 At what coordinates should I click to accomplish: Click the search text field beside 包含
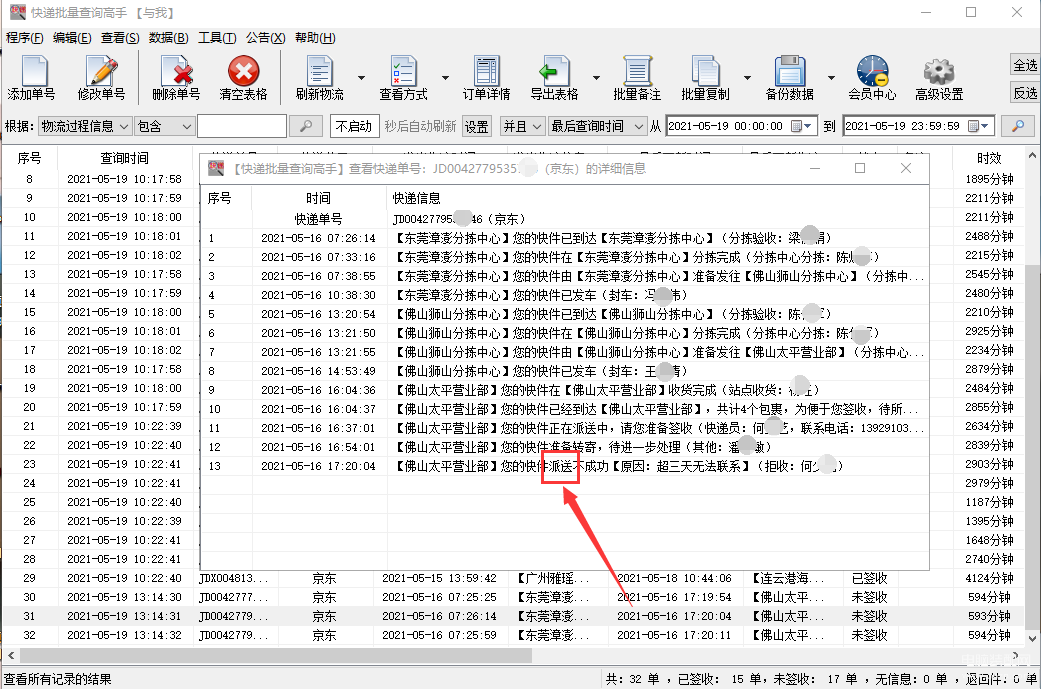(241, 126)
